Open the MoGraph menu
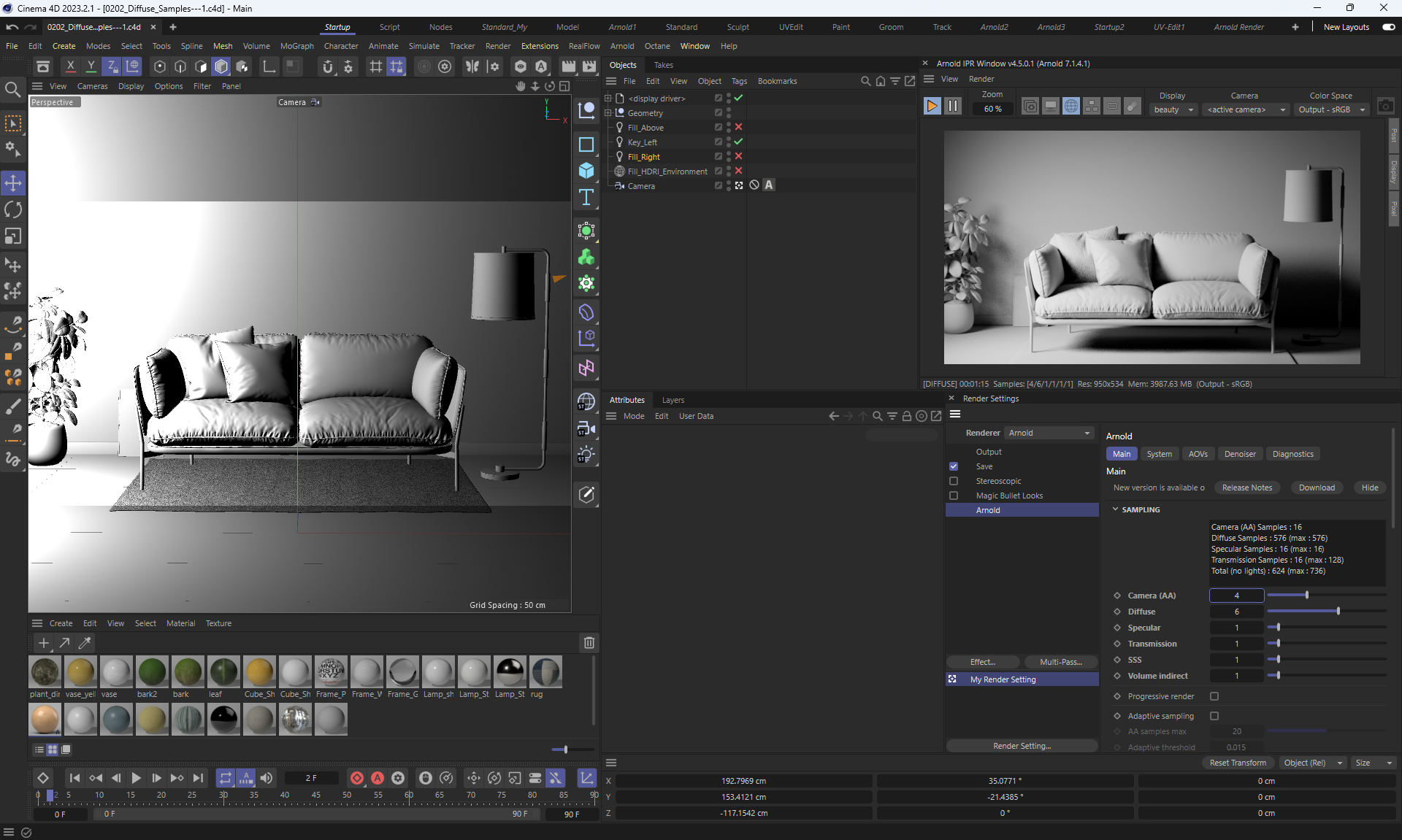This screenshot has height=840, width=1402. (296, 46)
